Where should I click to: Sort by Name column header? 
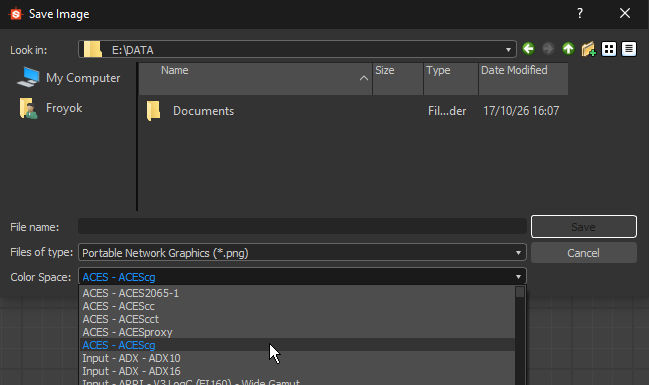coord(255,79)
